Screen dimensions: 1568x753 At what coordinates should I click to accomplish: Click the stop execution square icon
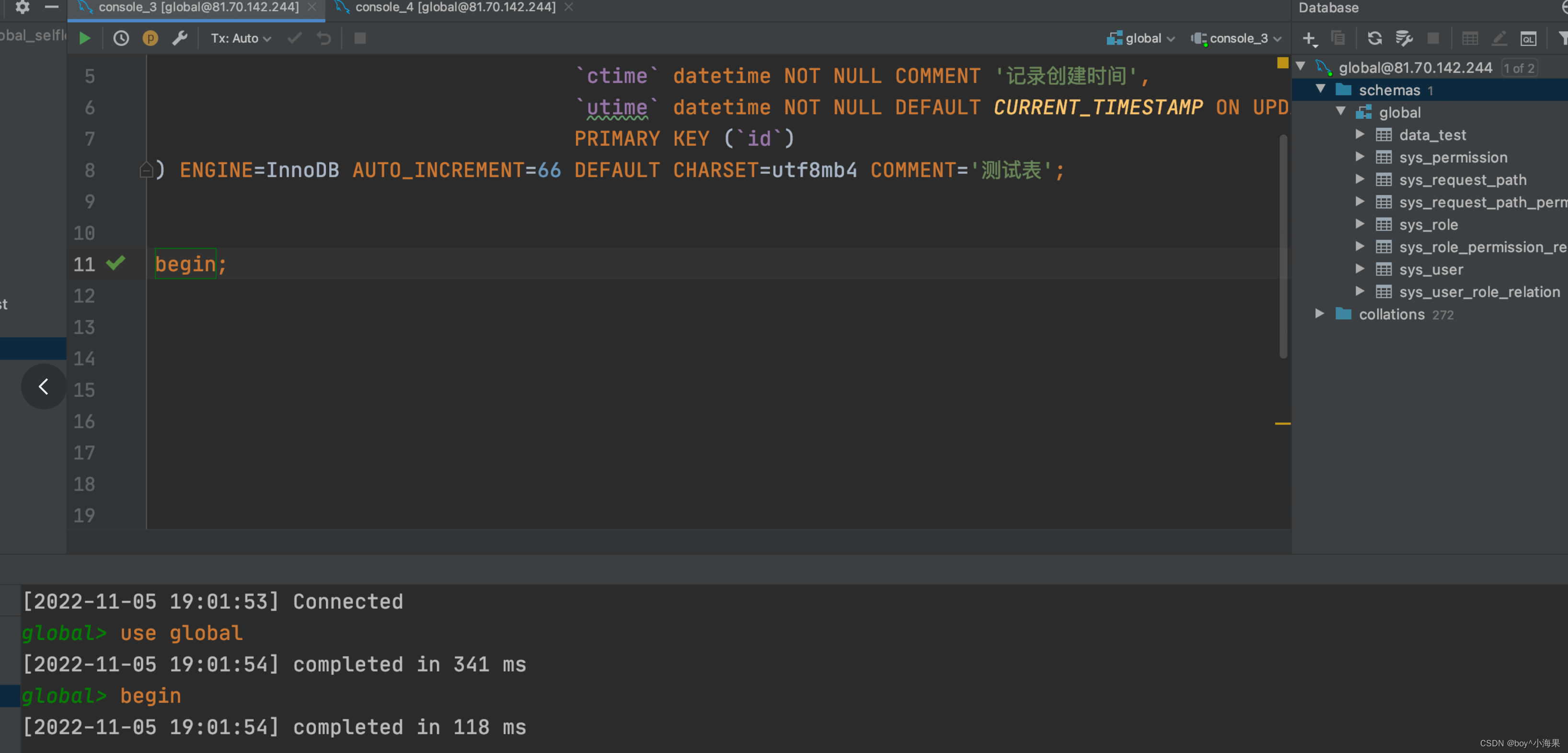(x=360, y=38)
